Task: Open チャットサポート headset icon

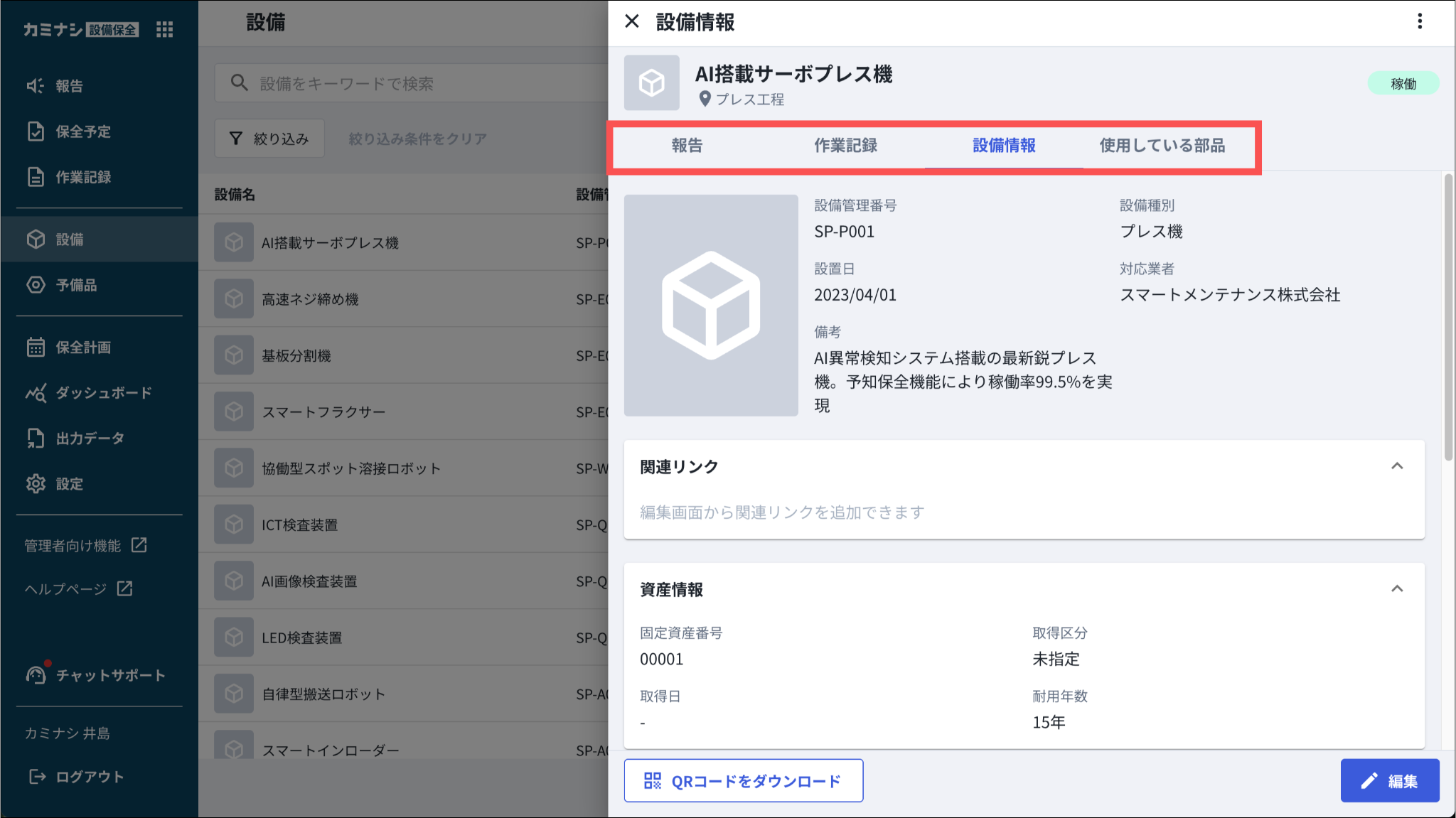Action: pos(36,674)
